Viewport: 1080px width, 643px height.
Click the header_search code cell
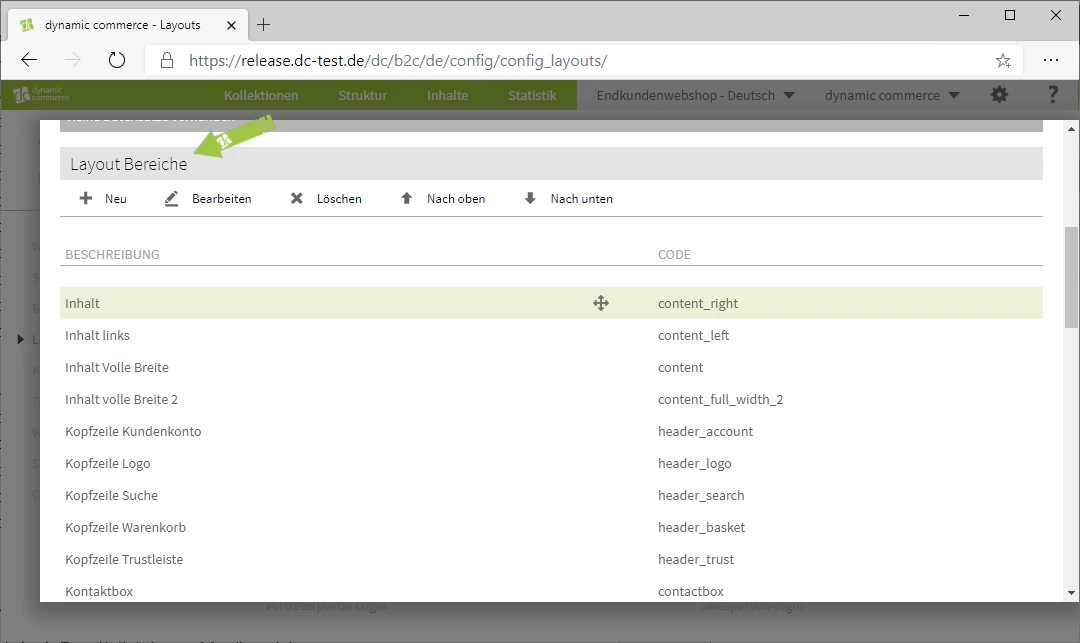[701, 495]
